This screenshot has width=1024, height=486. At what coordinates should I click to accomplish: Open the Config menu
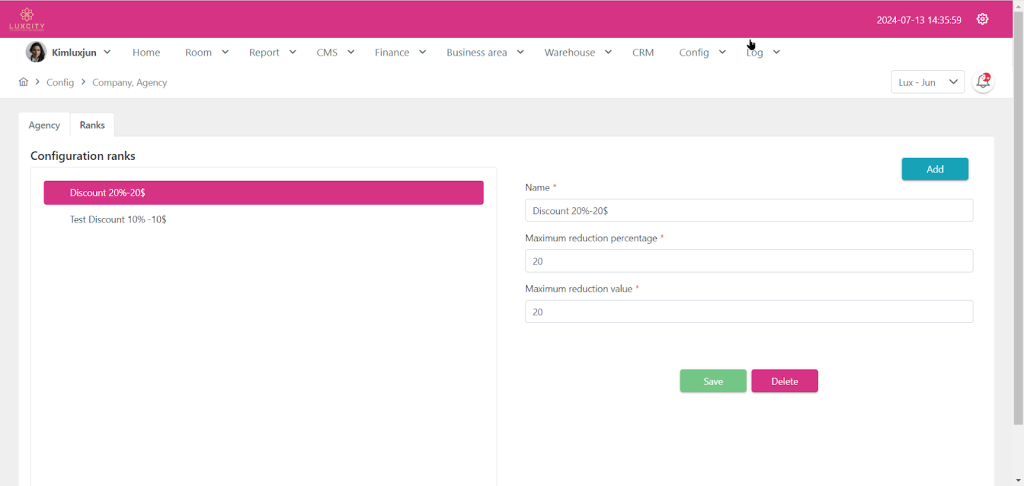point(702,52)
